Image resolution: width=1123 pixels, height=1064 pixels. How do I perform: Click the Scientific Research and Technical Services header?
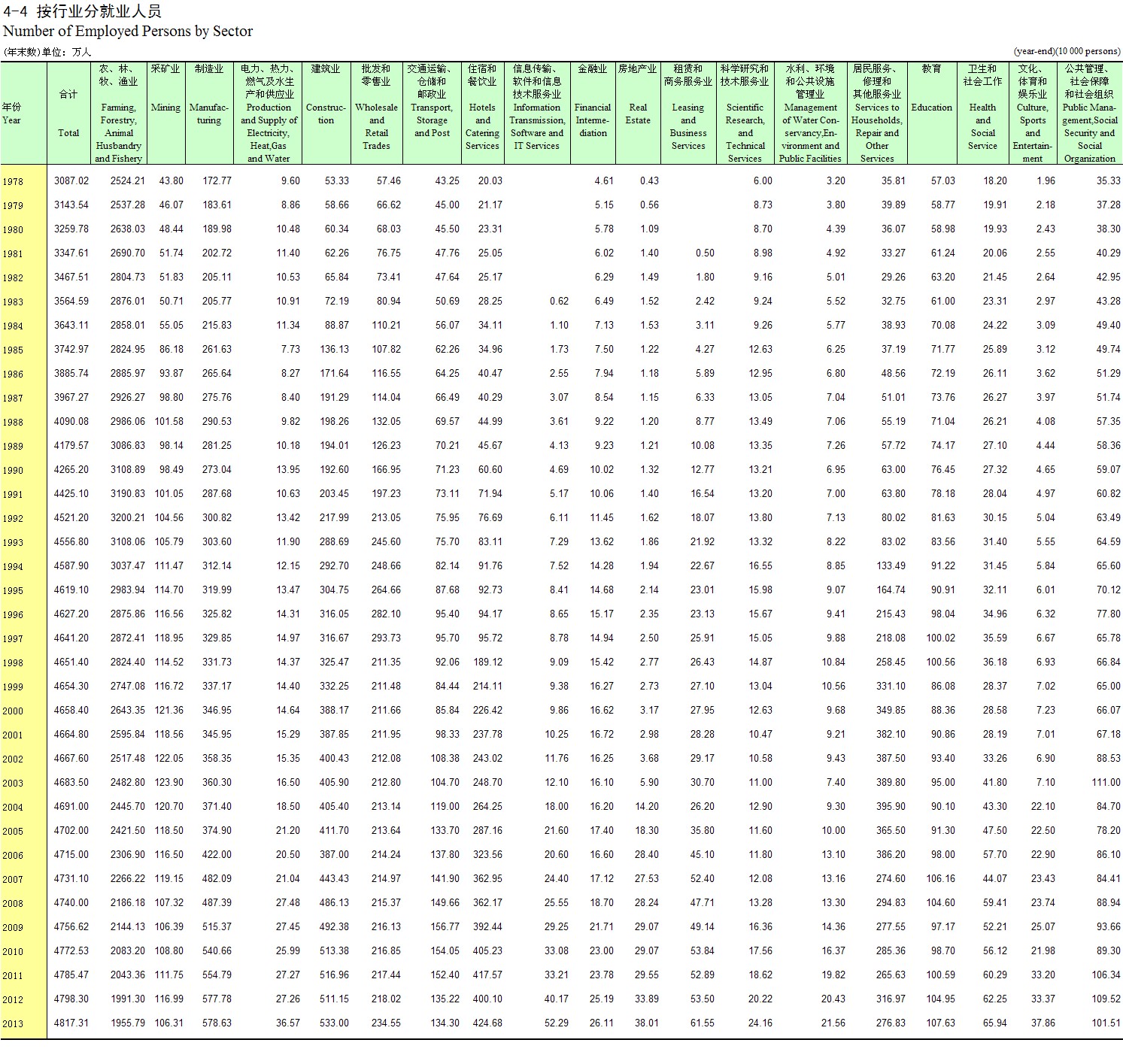pos(745,114)
